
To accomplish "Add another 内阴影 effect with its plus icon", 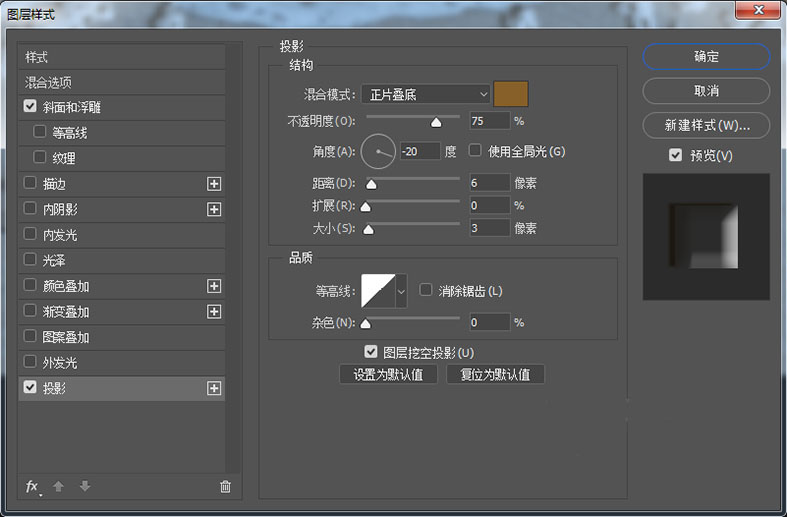I will (x=214, y=209).
